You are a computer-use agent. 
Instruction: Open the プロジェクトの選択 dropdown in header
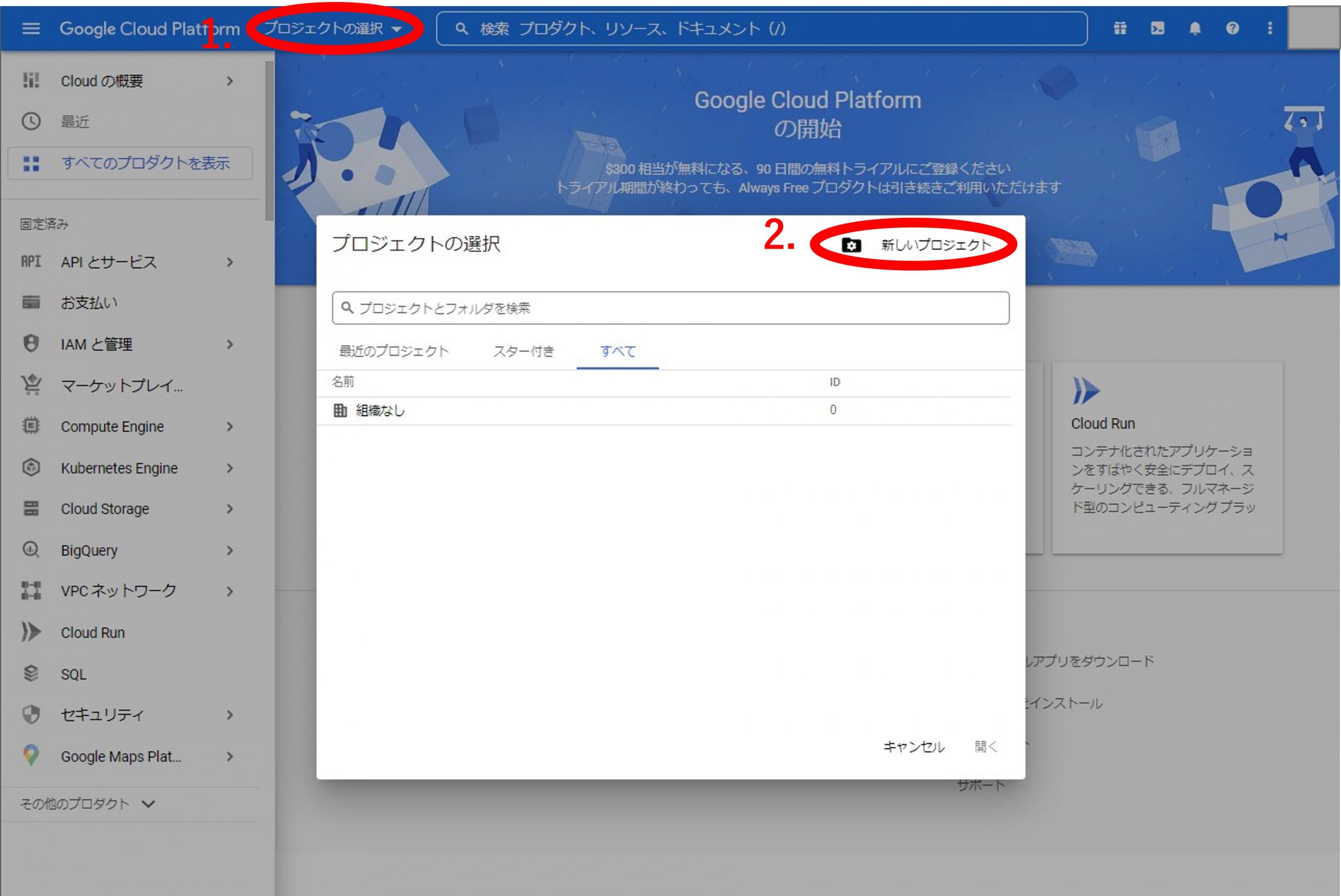[333, 28]
